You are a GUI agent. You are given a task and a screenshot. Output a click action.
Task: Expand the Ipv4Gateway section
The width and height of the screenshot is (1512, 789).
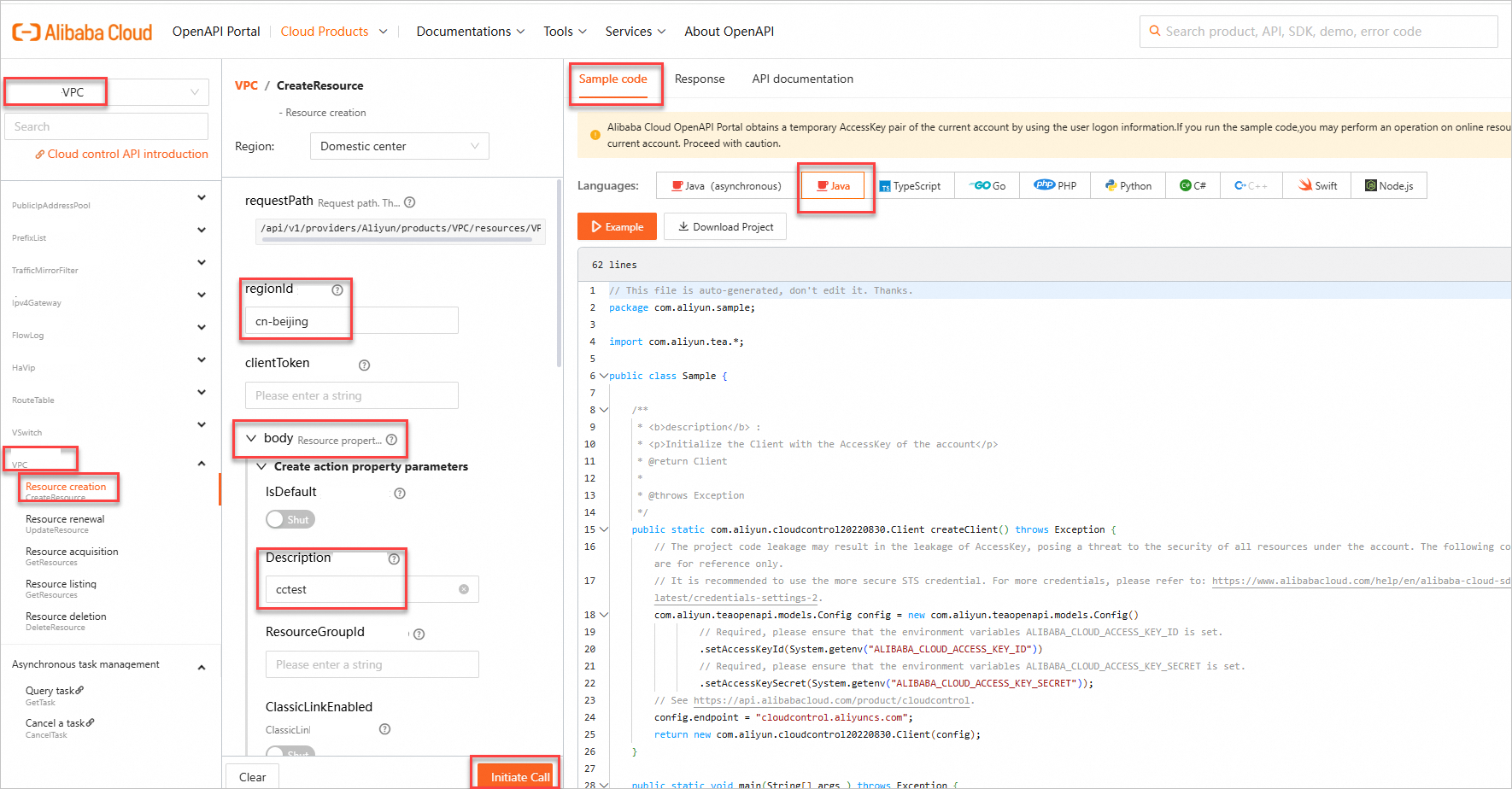tap(202, 295)
